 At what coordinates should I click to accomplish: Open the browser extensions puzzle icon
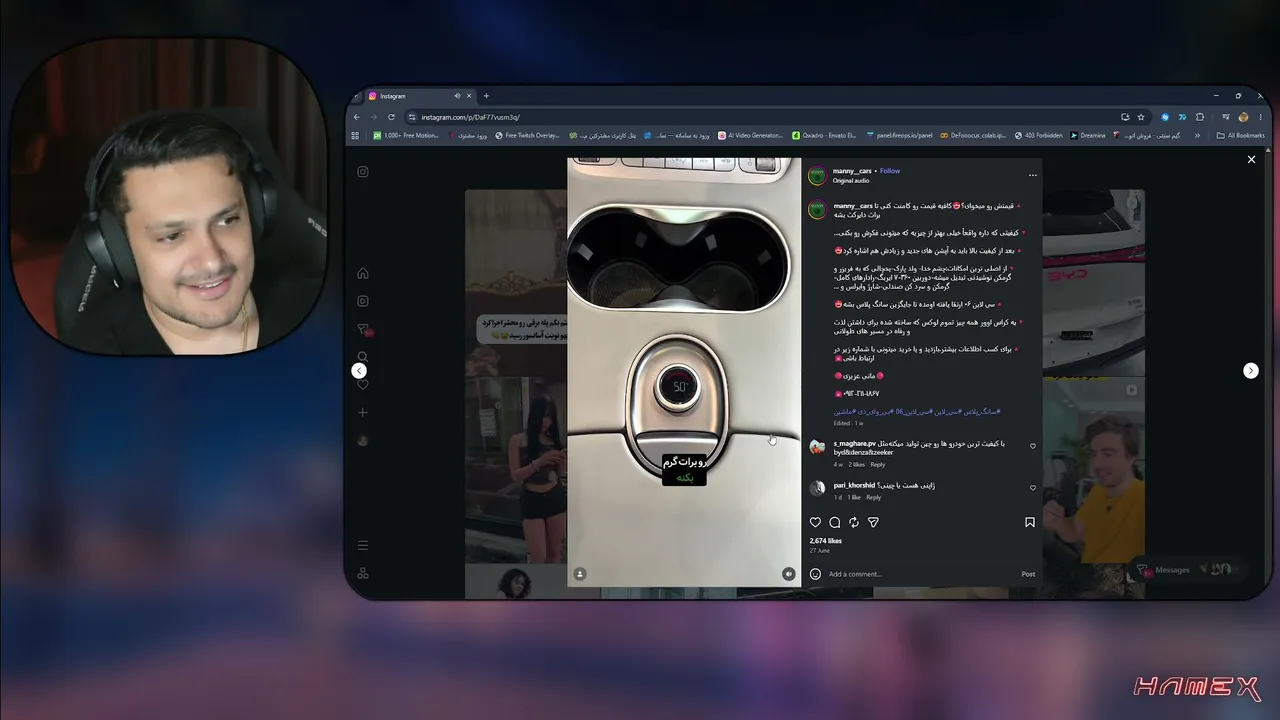tap(1200, 117)
